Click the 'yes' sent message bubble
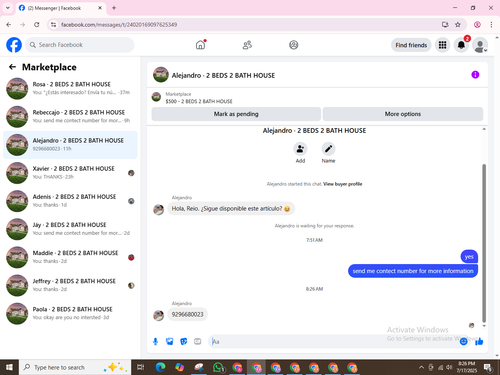The height and width of the screenshot is (375, 500). [x=469, y=256]
